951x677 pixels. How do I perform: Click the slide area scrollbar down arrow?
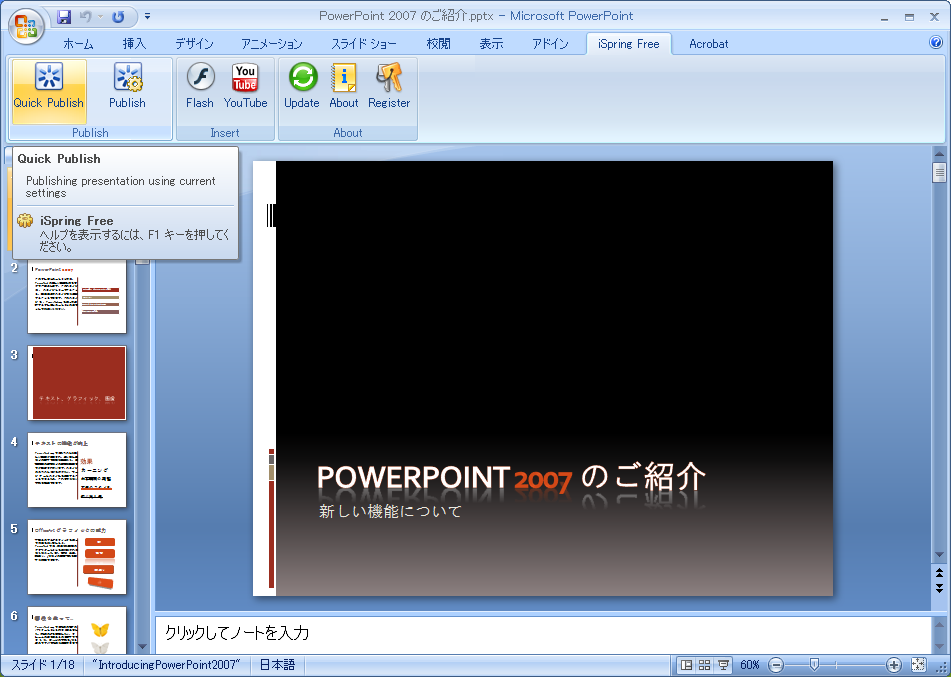pyautogui.click(x=939, y=555)
